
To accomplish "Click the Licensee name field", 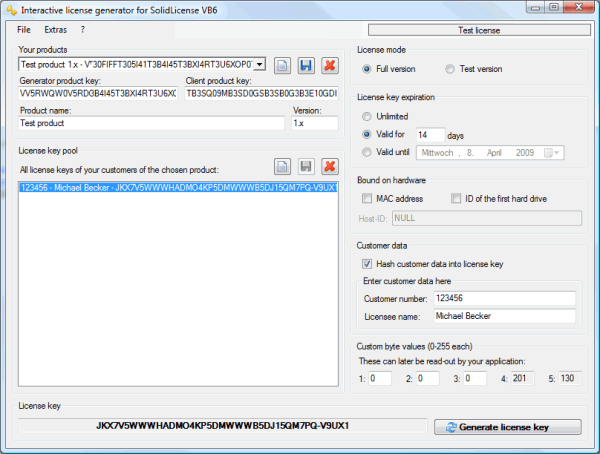I will pyautogui.click(x=505, y=316).
